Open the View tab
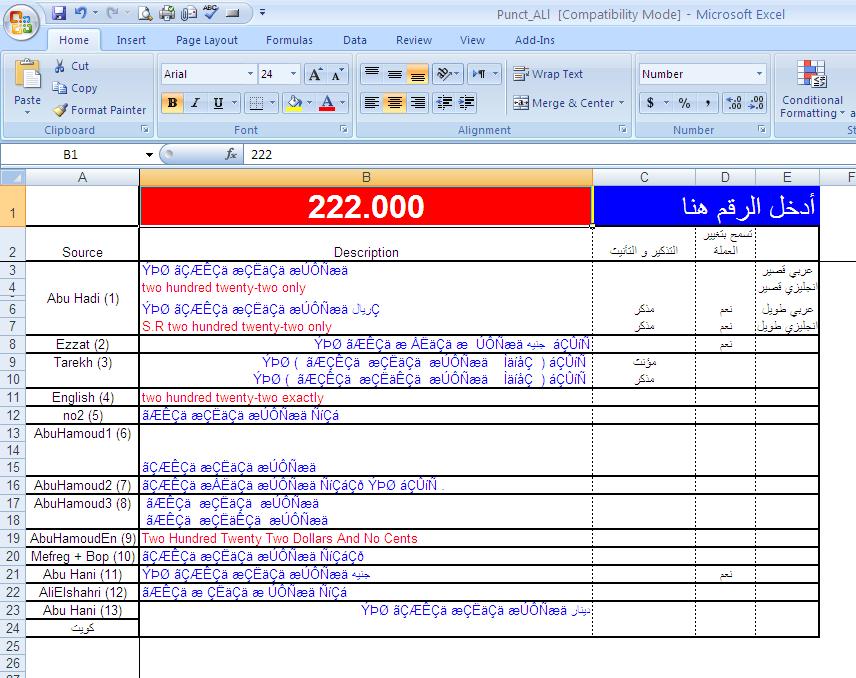The height and width of the screenshot is (678, 856). 472,40
